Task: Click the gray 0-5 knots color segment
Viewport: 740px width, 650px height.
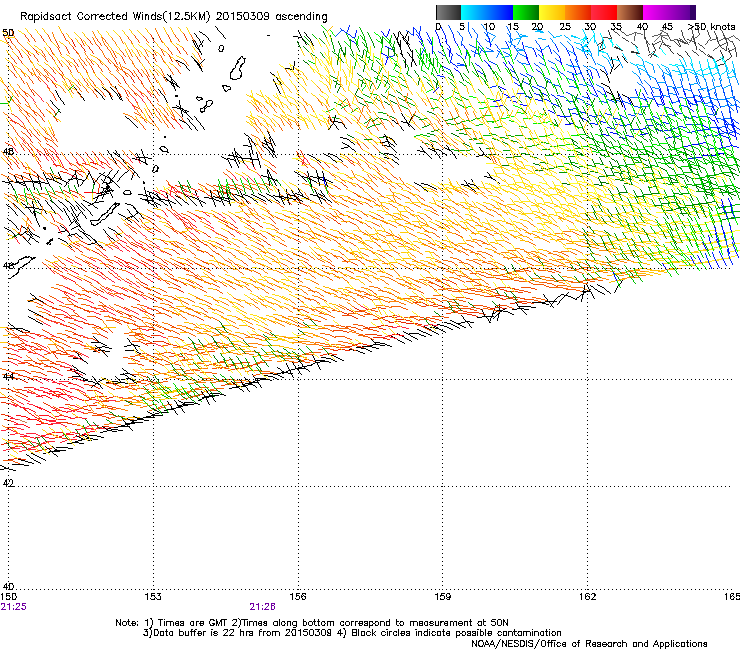Action: coord(448,12)
